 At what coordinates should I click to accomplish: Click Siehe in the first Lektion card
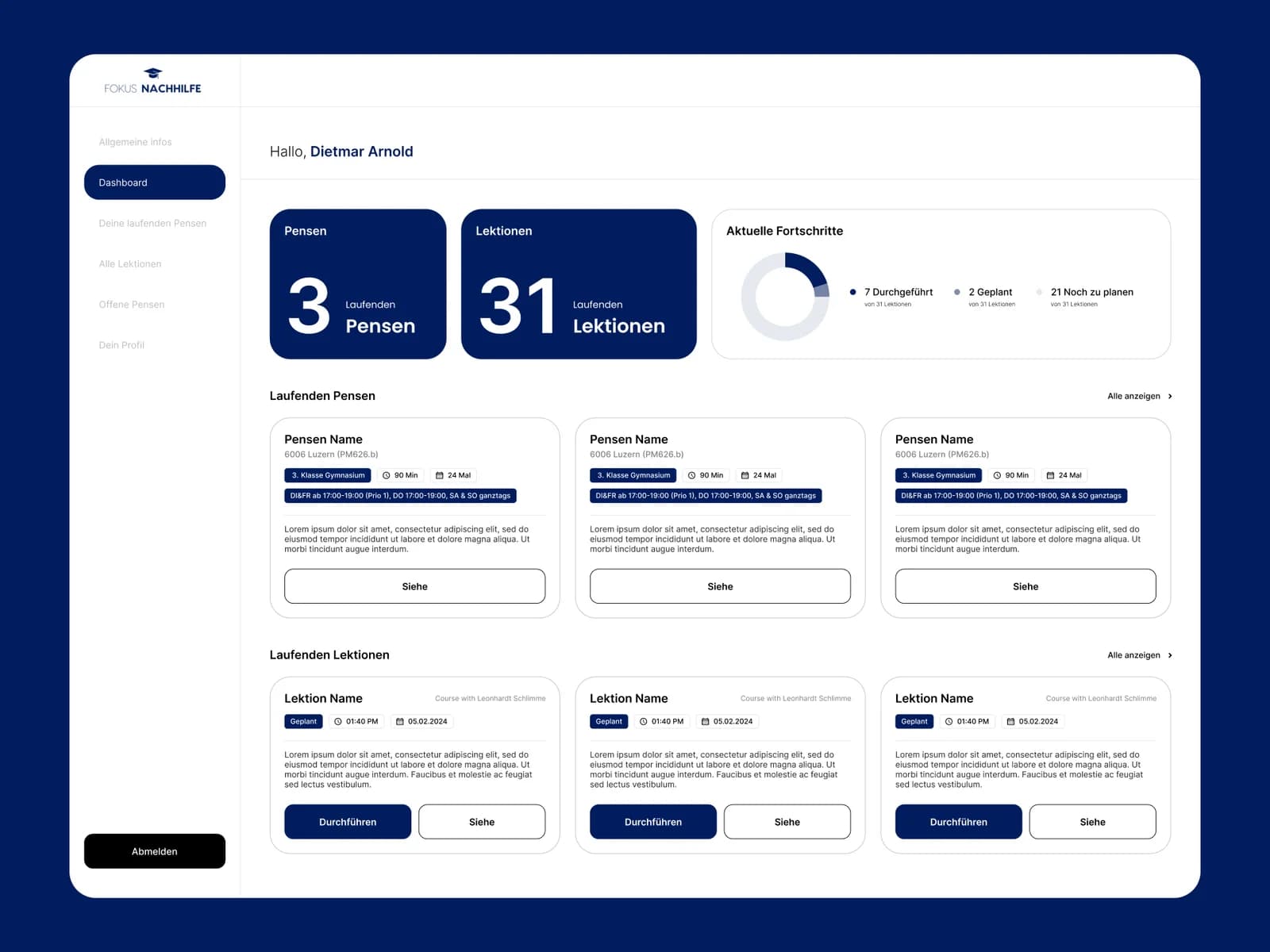482,822
